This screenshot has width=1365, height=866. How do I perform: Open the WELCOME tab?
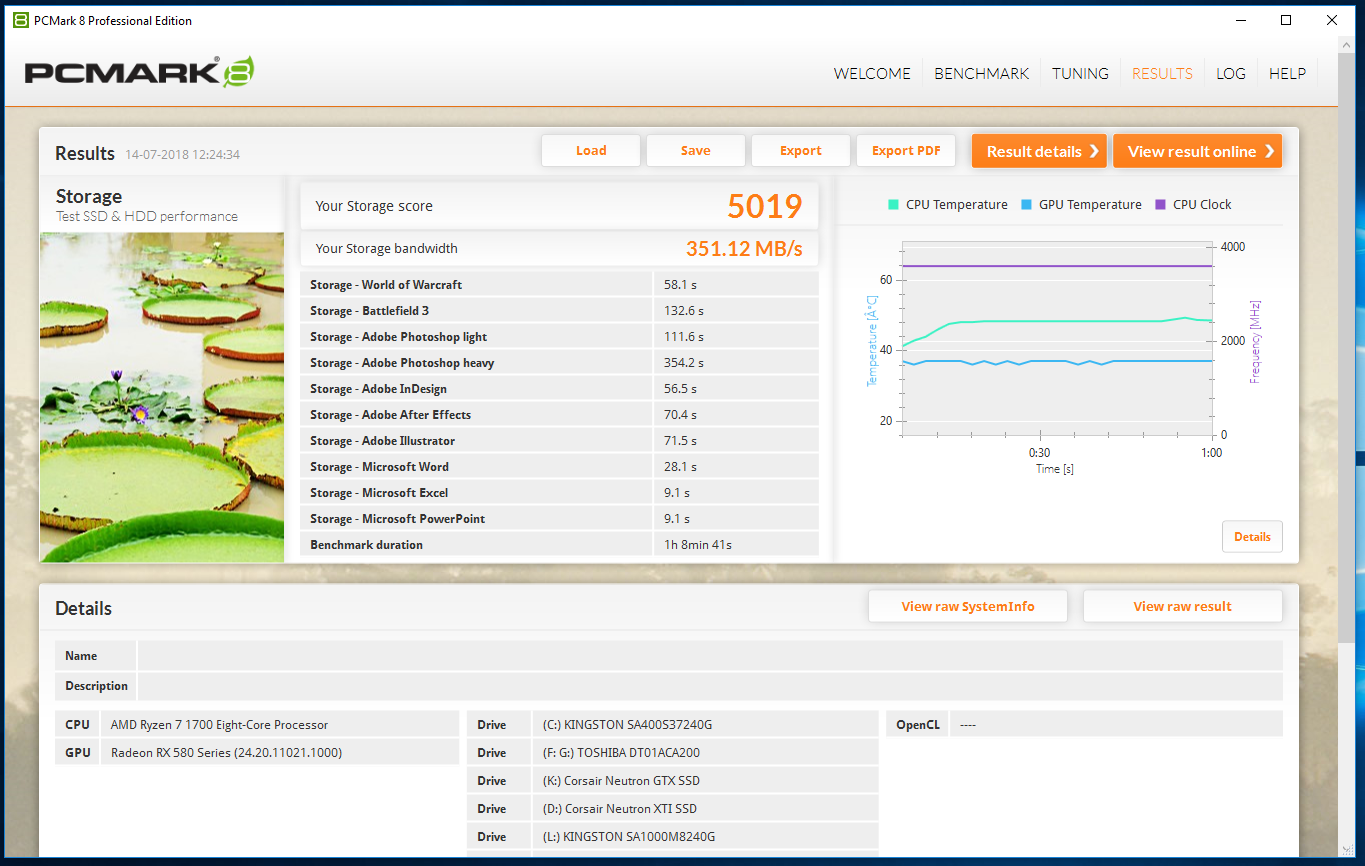[872, 73]
